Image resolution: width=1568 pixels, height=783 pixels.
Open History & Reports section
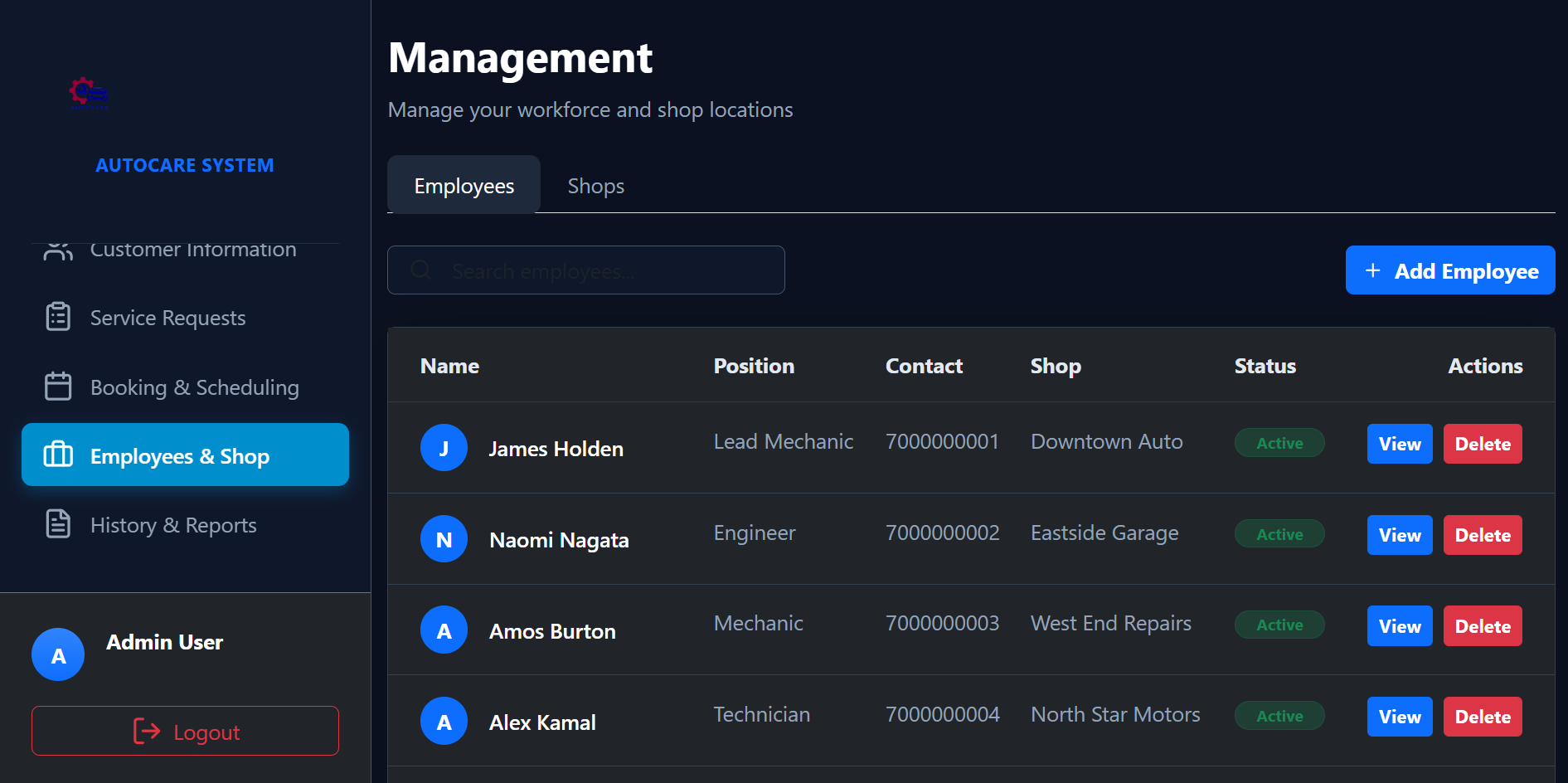click(x=185, y=524)
